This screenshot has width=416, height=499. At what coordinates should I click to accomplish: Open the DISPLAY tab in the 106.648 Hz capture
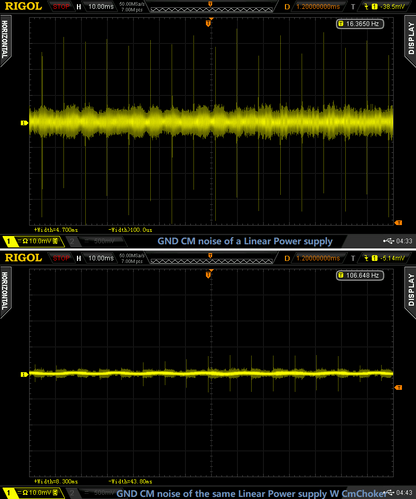pos(411,291)
